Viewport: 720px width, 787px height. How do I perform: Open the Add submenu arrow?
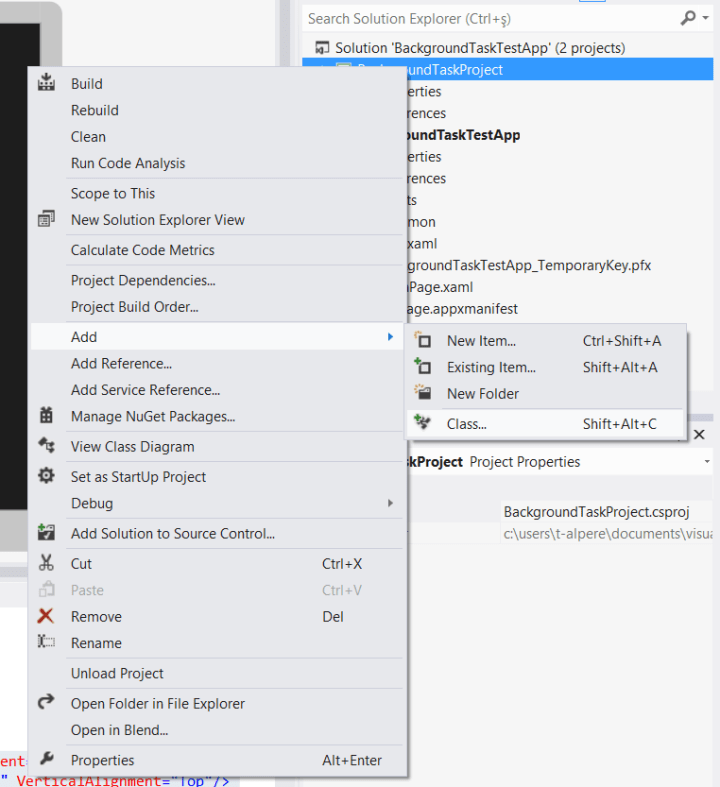390,337
